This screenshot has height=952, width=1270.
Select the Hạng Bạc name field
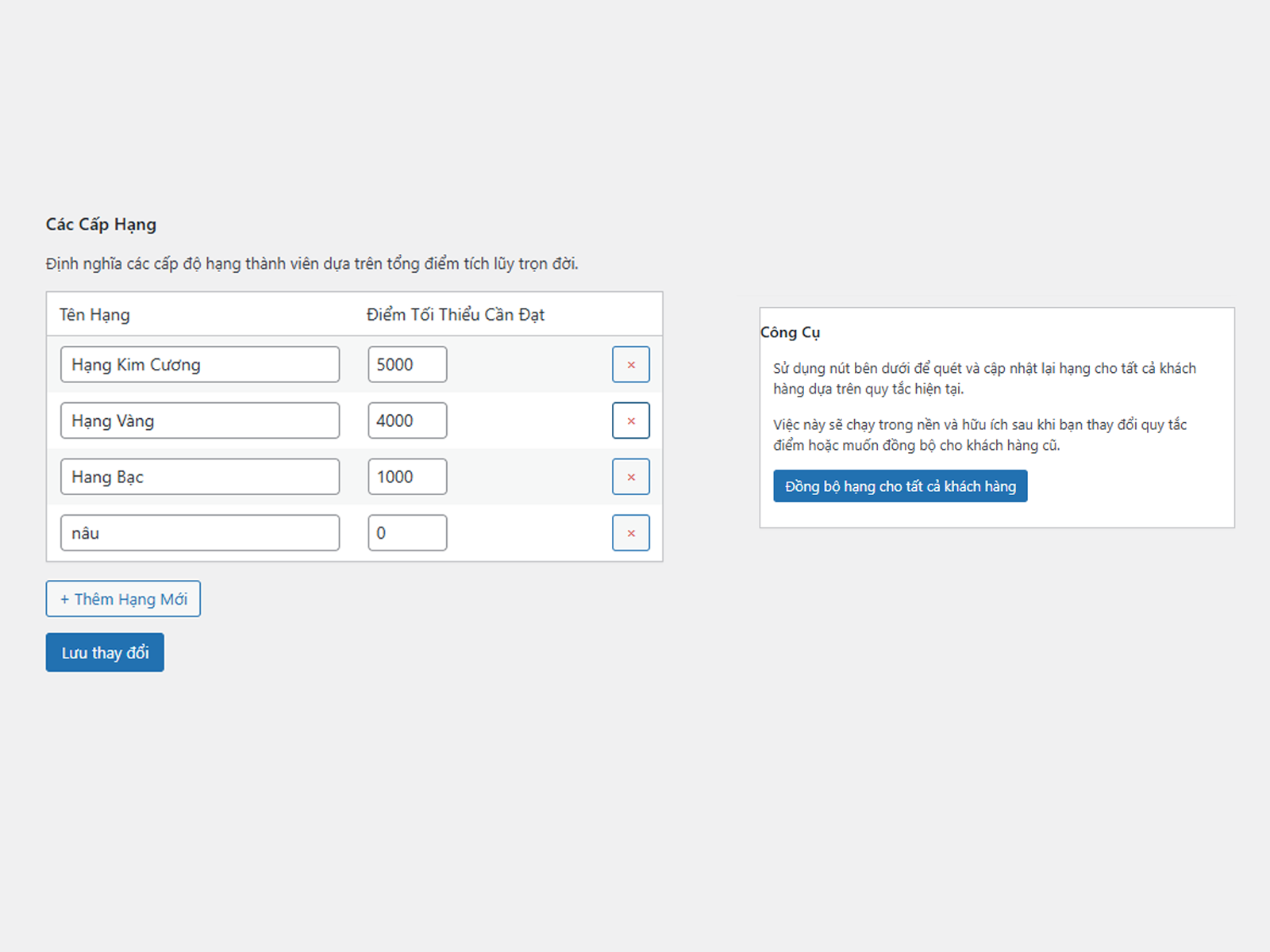(199, 477)
